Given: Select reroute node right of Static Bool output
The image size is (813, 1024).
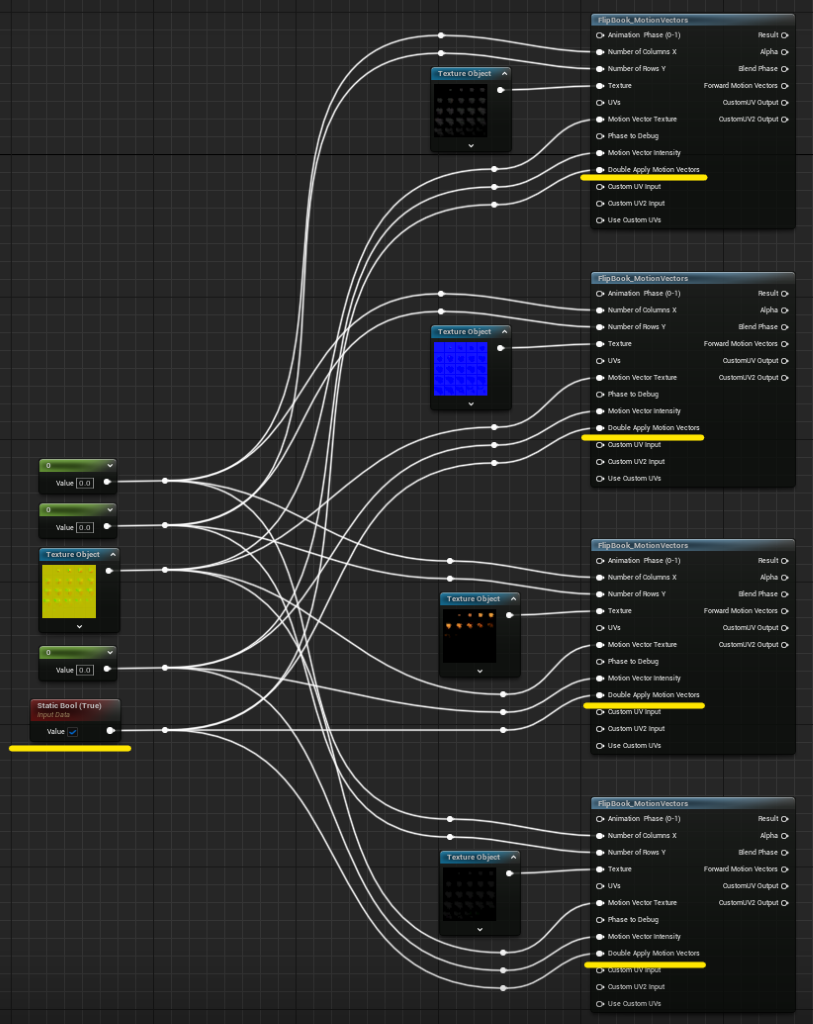Looking at the screenshot, I should [x=165, y=730].
